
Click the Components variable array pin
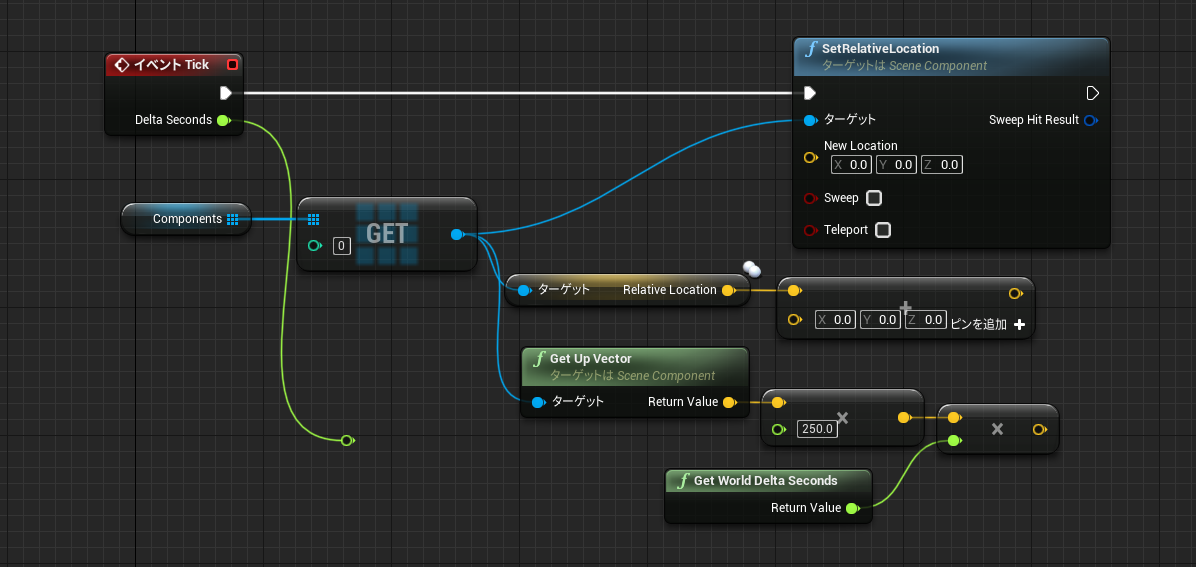(233, 219)
